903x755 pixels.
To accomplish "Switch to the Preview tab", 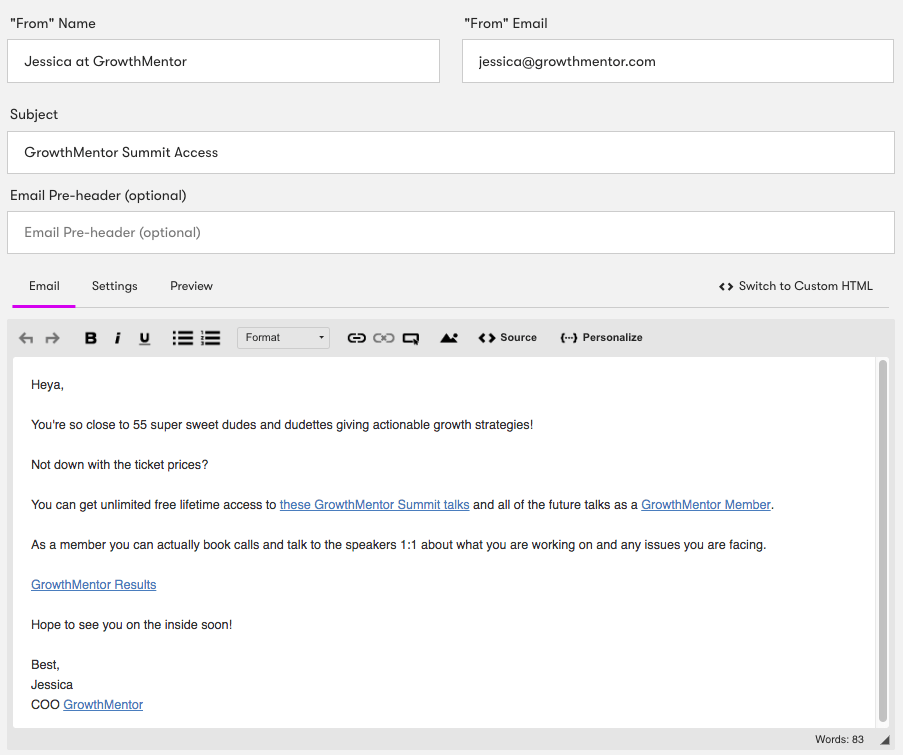I will (x=191, y=286).
